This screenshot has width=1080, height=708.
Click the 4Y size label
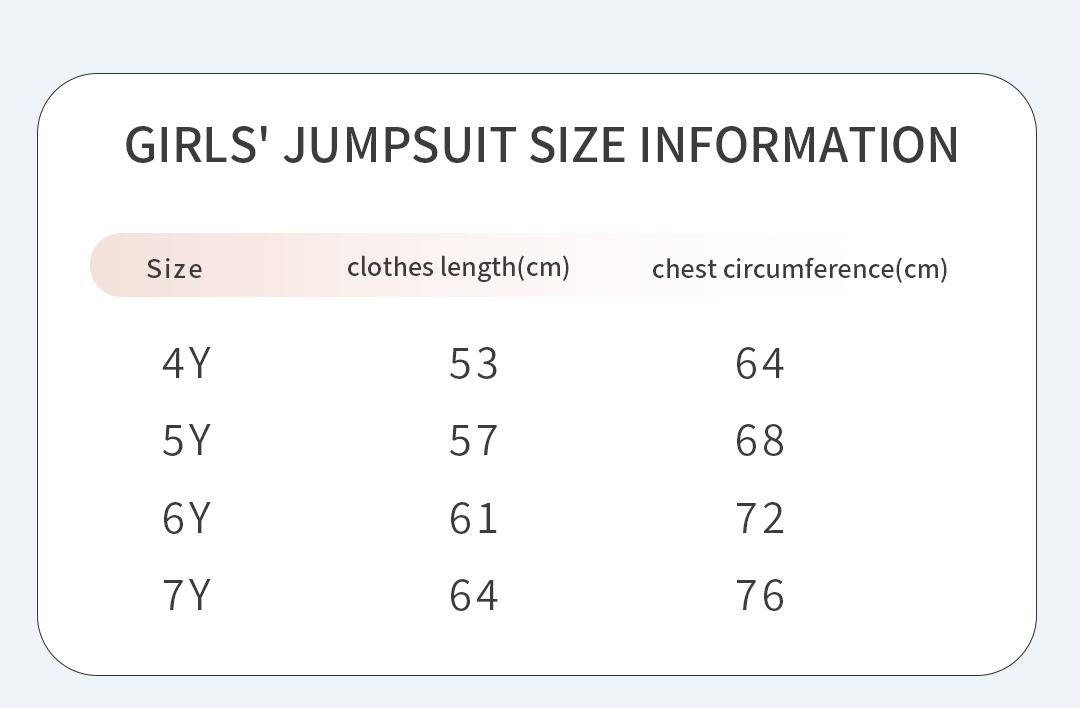pyautogui.click(x=186, y=362)
